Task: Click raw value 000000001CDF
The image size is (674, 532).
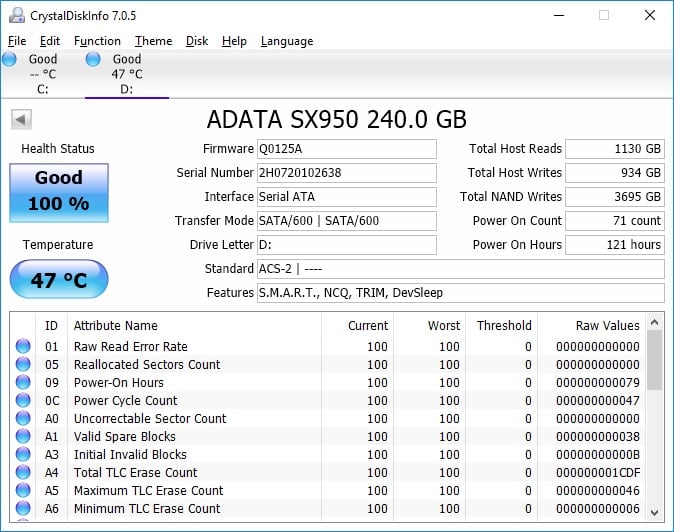Action: click(x=598, y=473)
